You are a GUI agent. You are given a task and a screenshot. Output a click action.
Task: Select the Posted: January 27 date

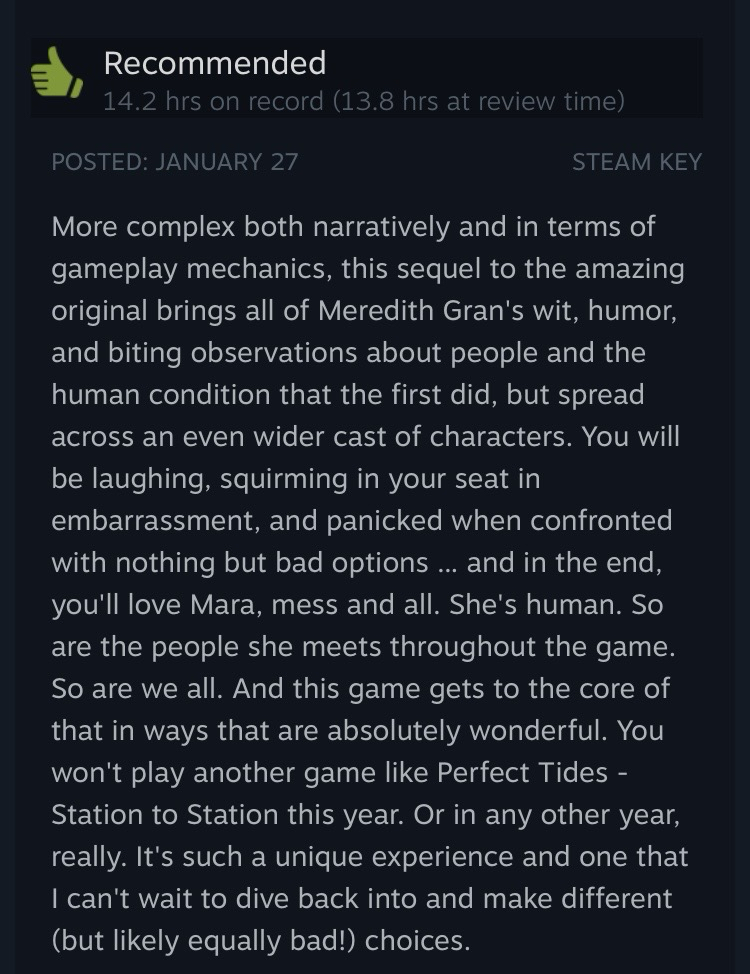(174, 162)
